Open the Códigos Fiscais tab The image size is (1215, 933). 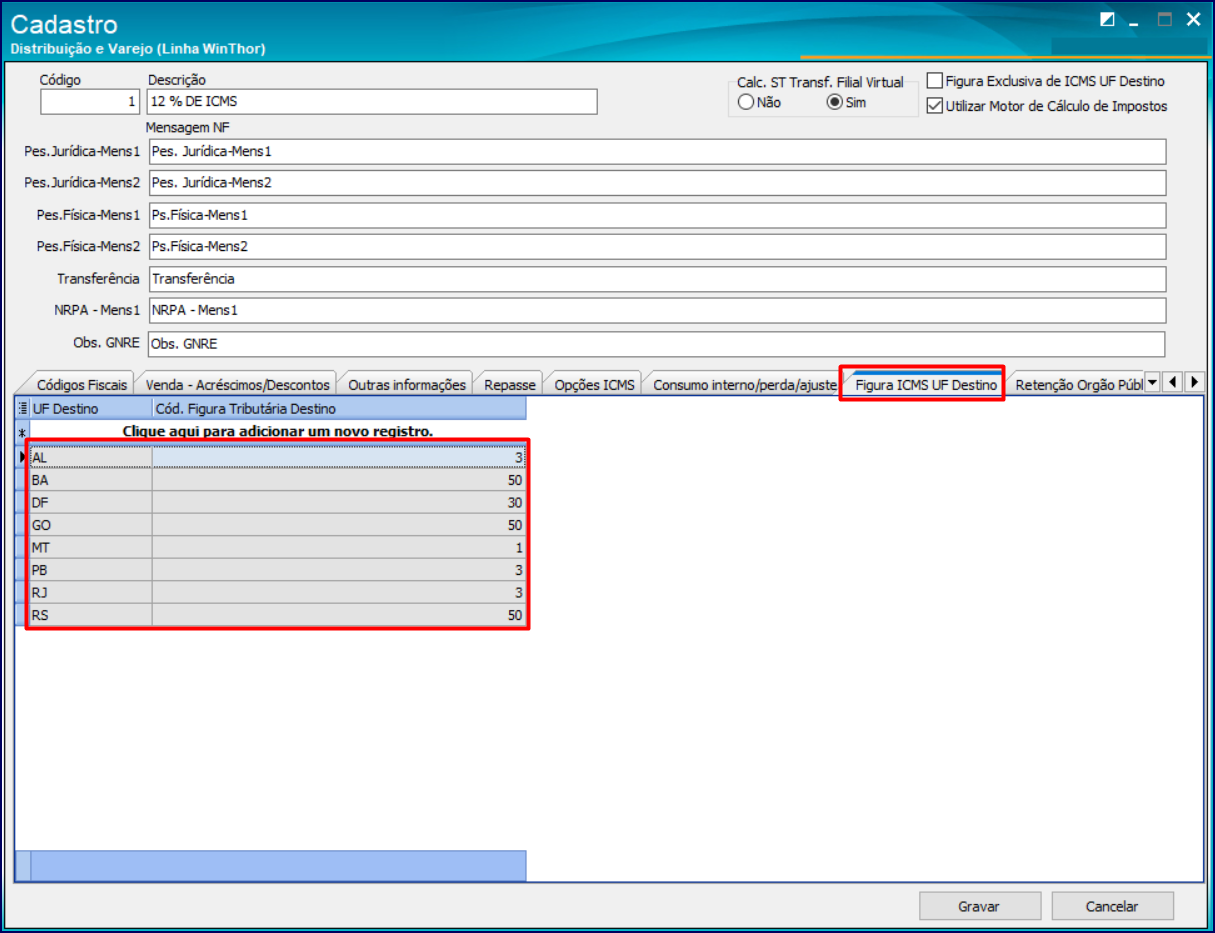click(x=81, y=384)
